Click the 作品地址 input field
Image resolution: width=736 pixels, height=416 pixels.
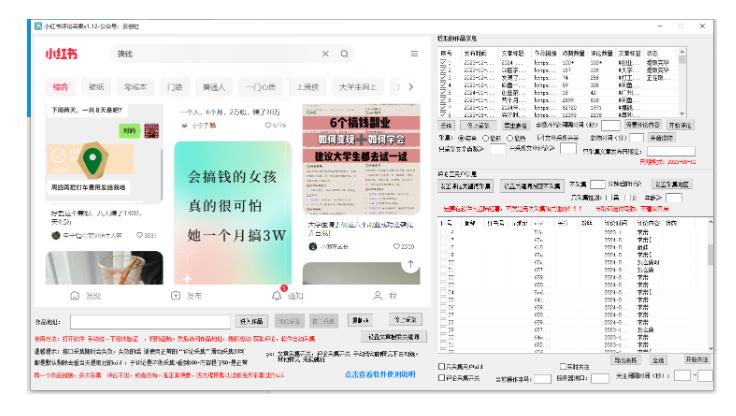pos(151,323)
